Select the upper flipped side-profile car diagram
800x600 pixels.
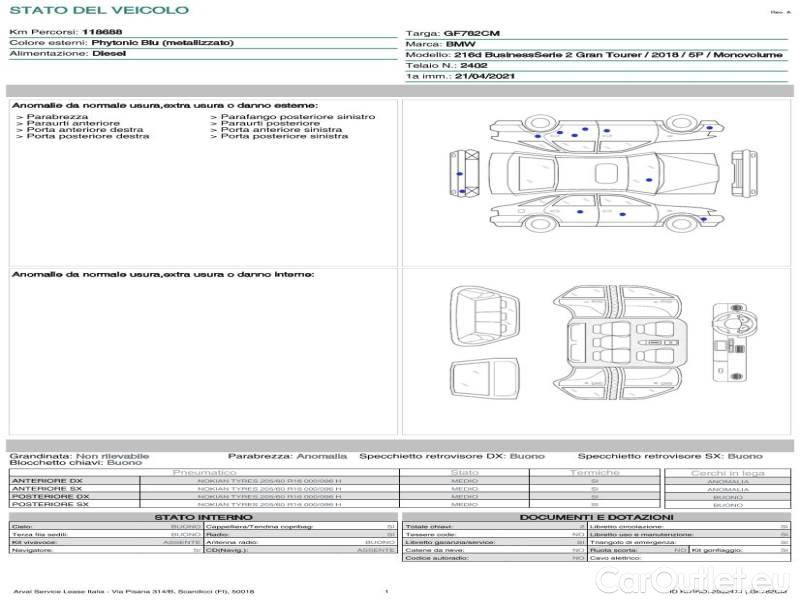588,135
